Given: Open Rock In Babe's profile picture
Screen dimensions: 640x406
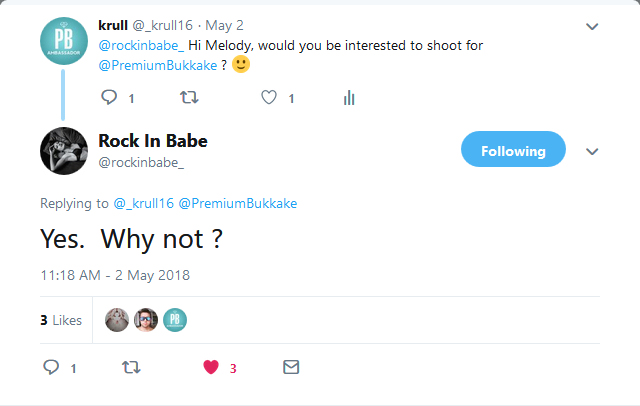Looking at the screenshot, I should pyautogui.click(x=61, y=151).
